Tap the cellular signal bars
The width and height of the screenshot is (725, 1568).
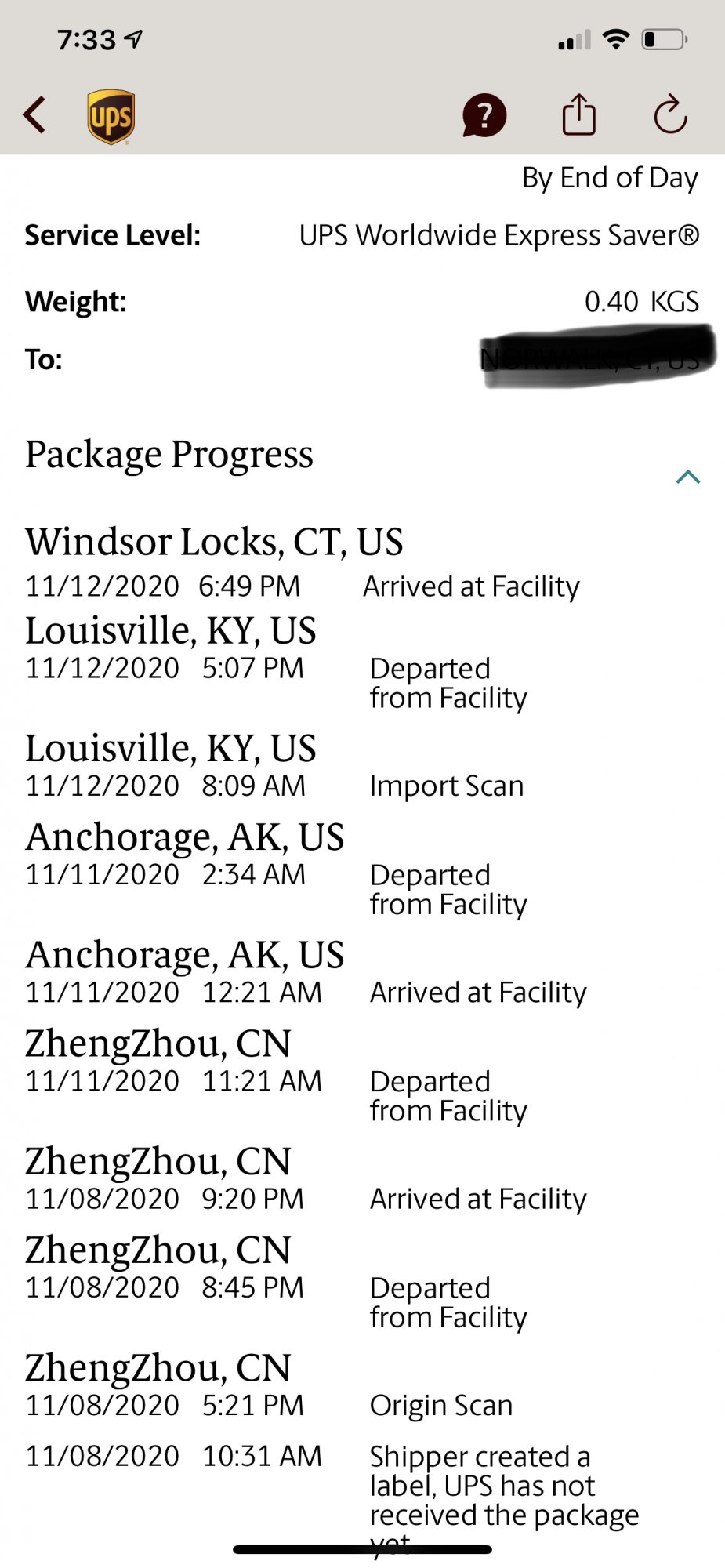[574, 40]
